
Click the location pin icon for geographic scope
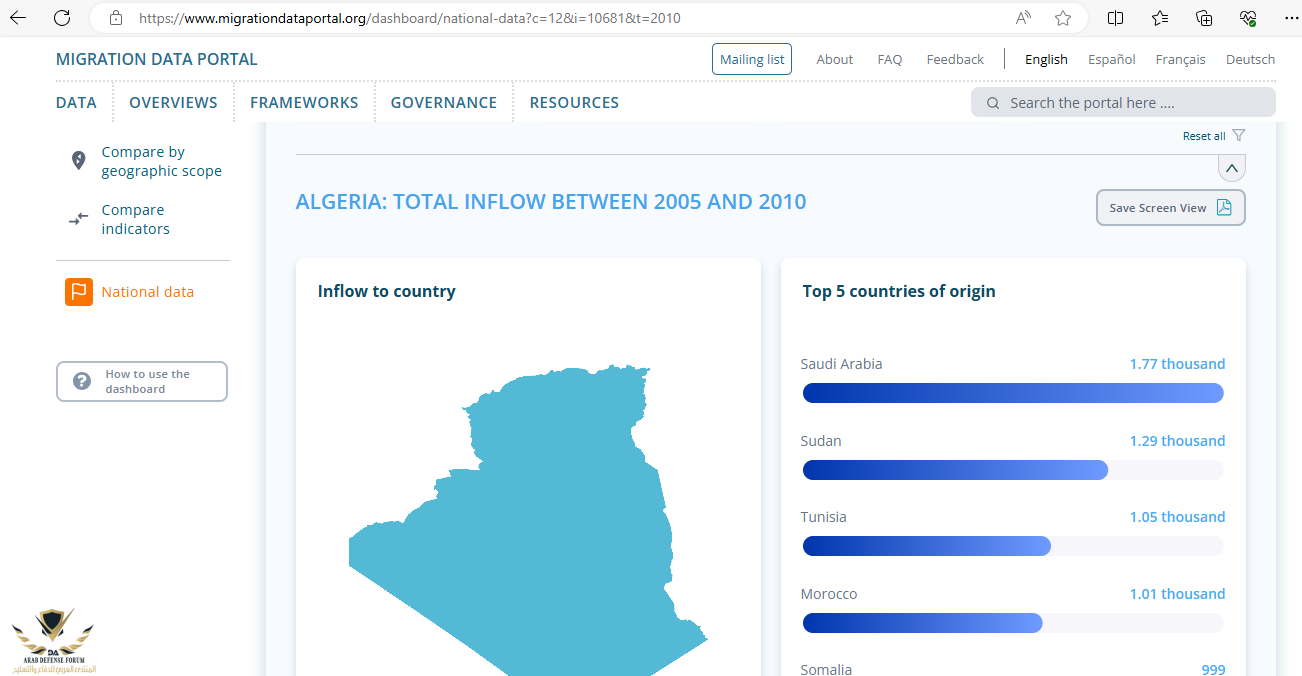[x=78, y=161]
